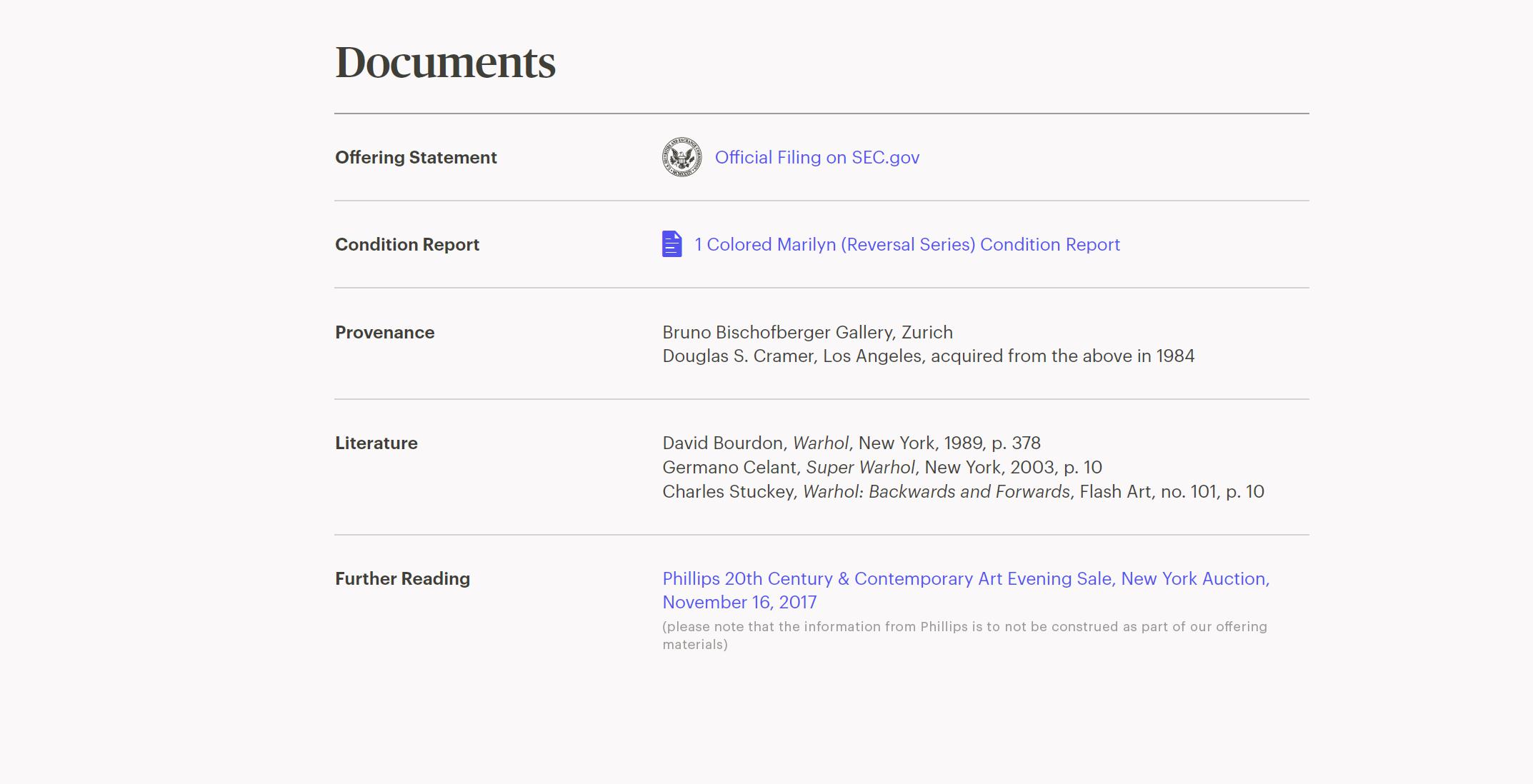Click the Literature label
The image size is (1533, 784).
pyautogui.click(x=376, y=443)
